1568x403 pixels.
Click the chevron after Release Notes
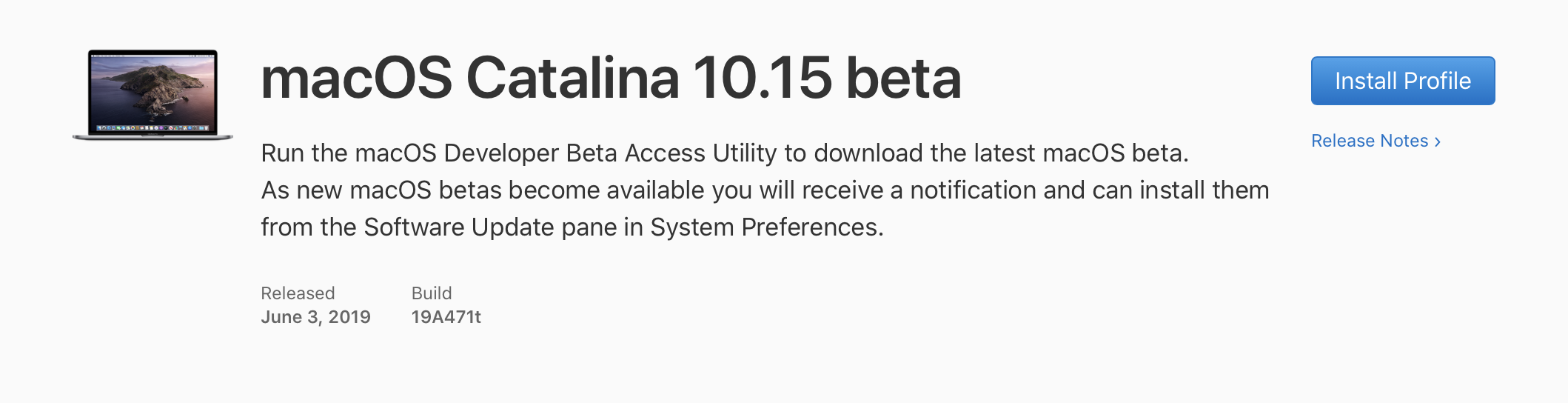[x=1438, y=141]
